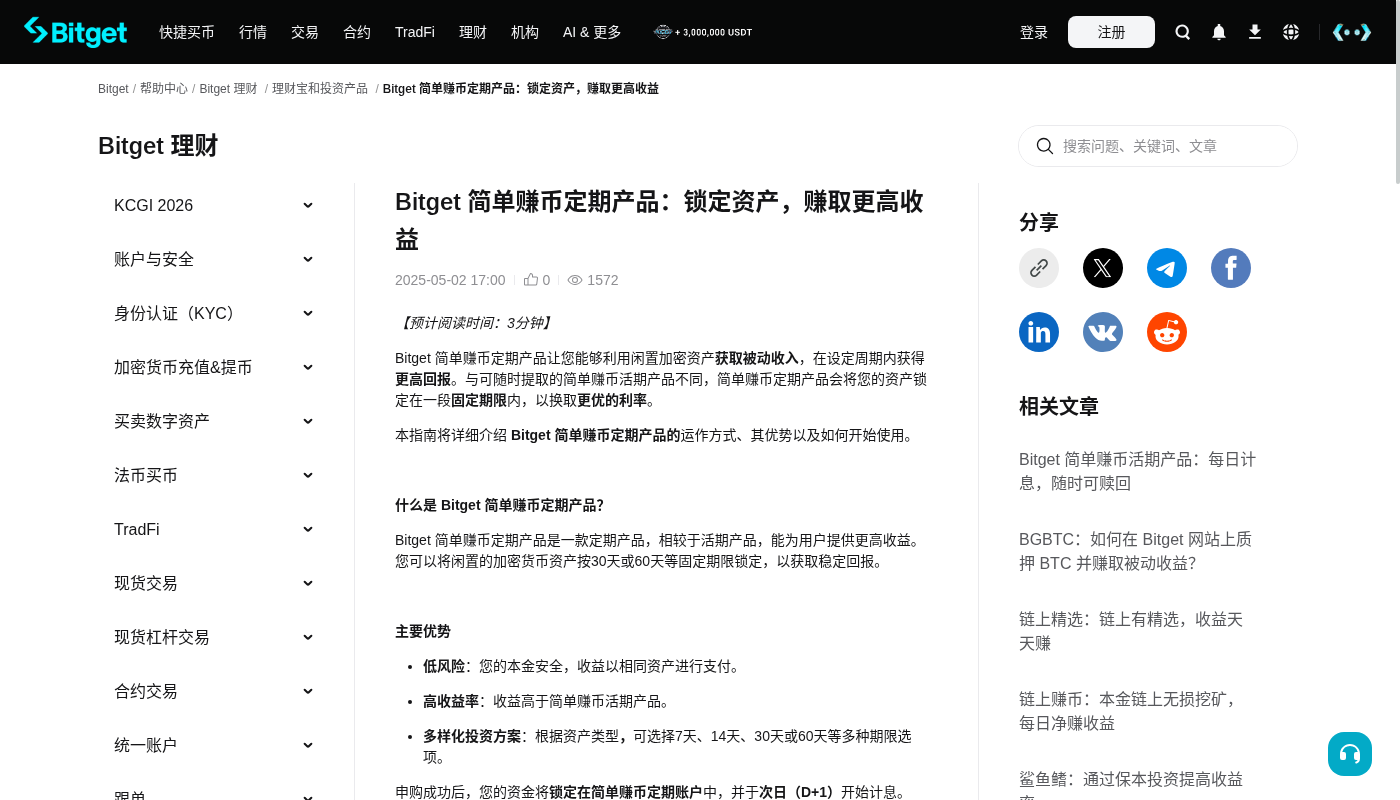Open notifications bell icon
The height and width of the screenshot is (800, 1400).
(x=1219, y=32)
